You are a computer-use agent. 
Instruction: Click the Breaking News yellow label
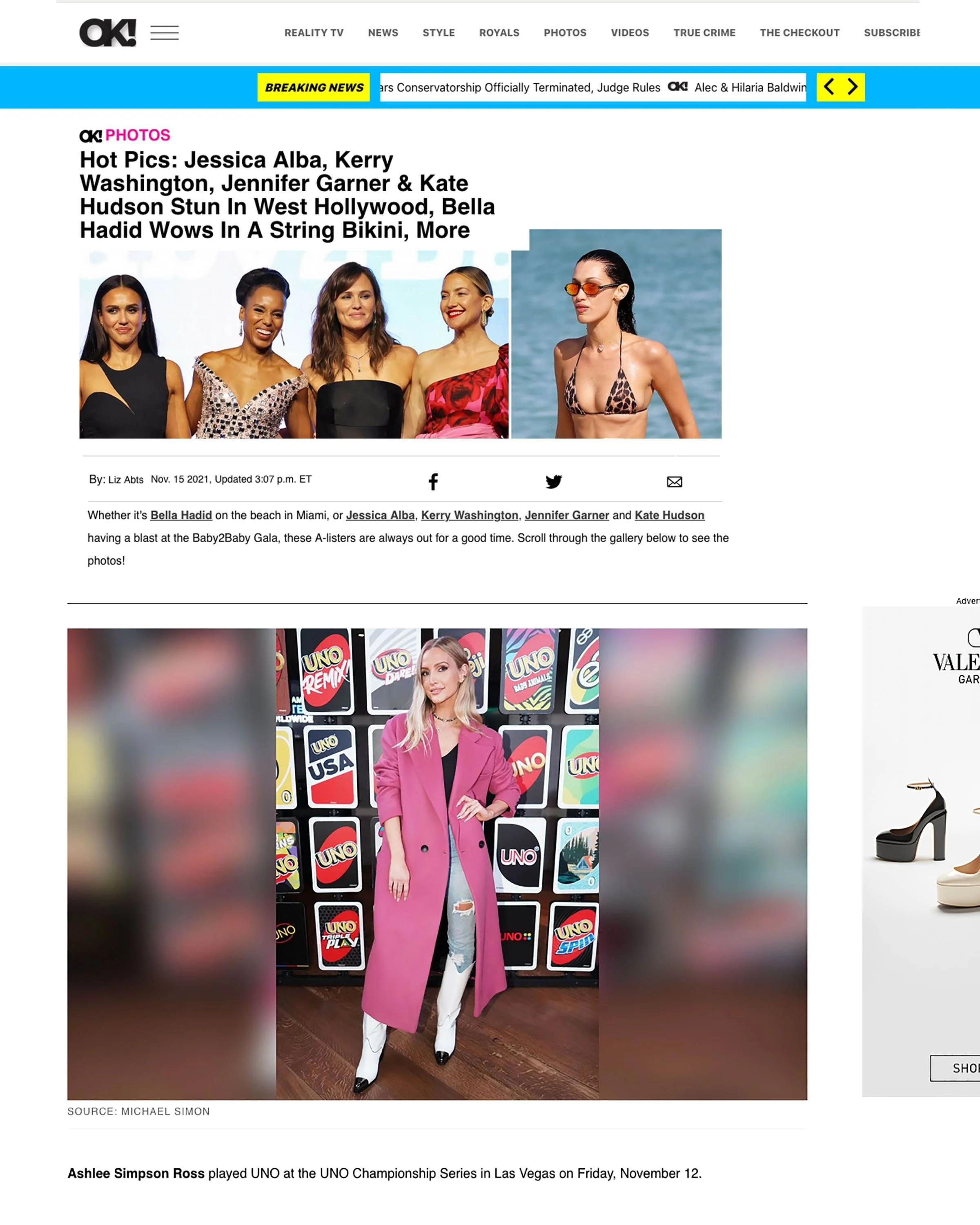point(314,87)
